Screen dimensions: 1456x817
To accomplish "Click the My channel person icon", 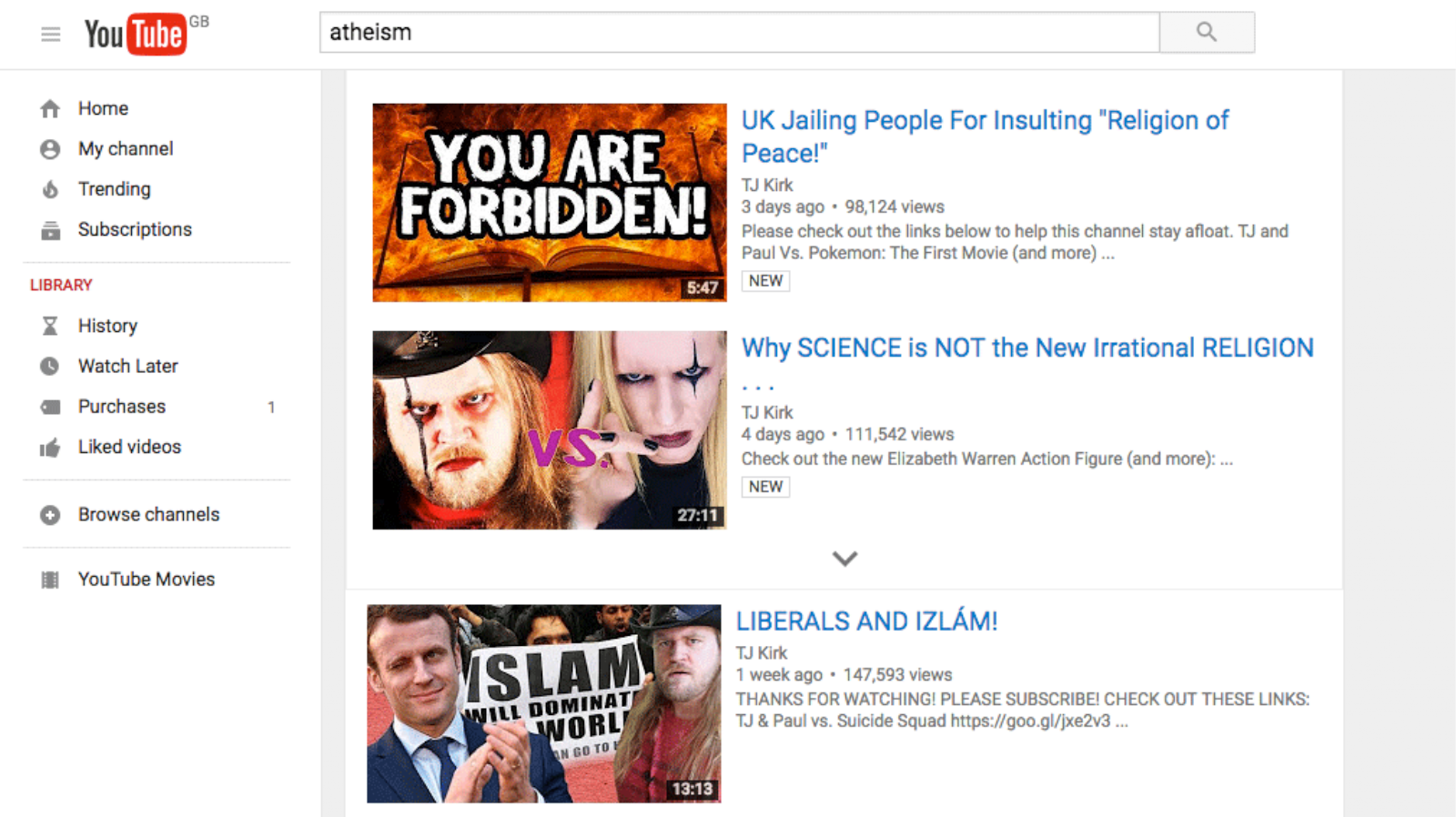I will point(50,149).
